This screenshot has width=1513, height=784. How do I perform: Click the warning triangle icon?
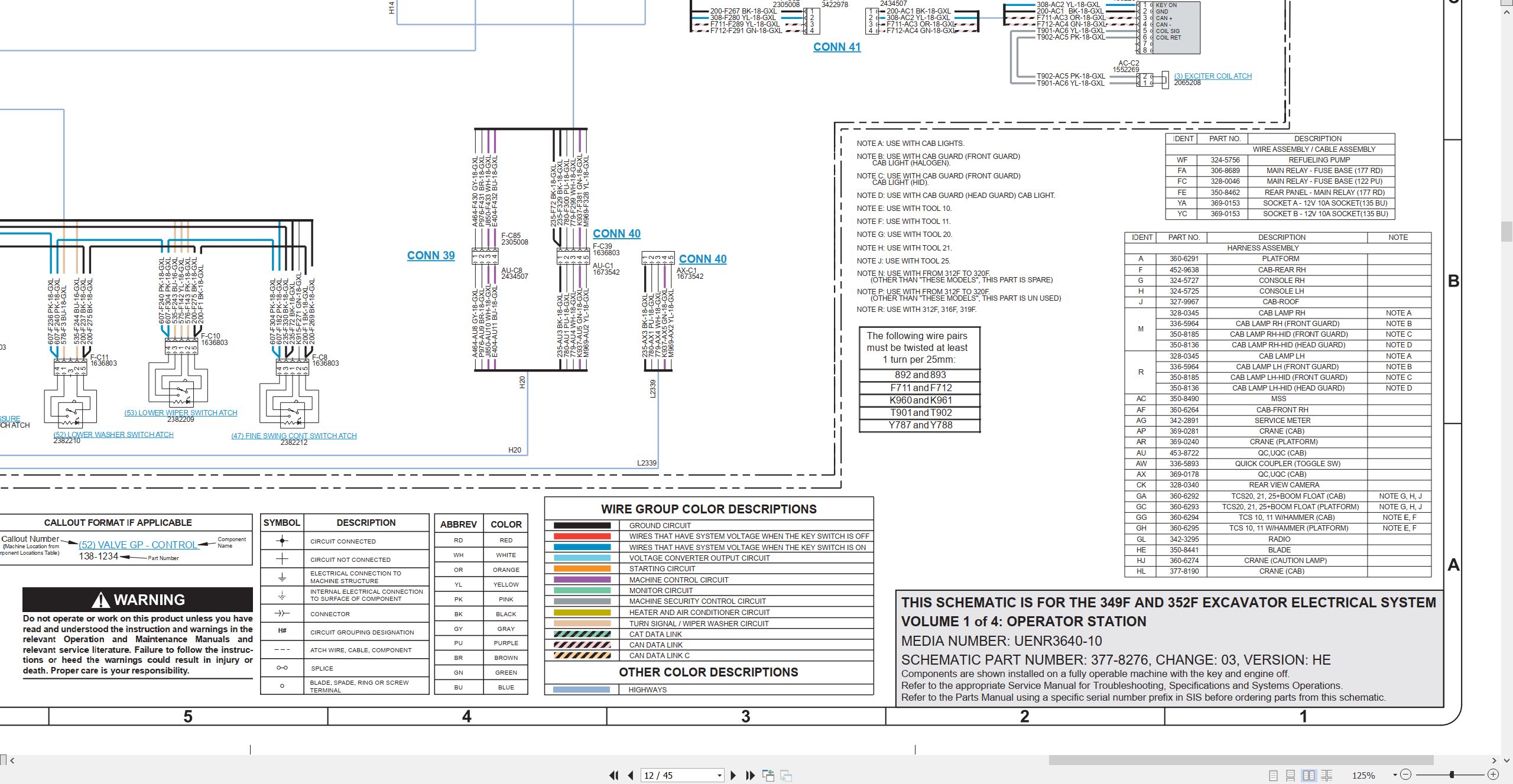(x=101, y=600)
